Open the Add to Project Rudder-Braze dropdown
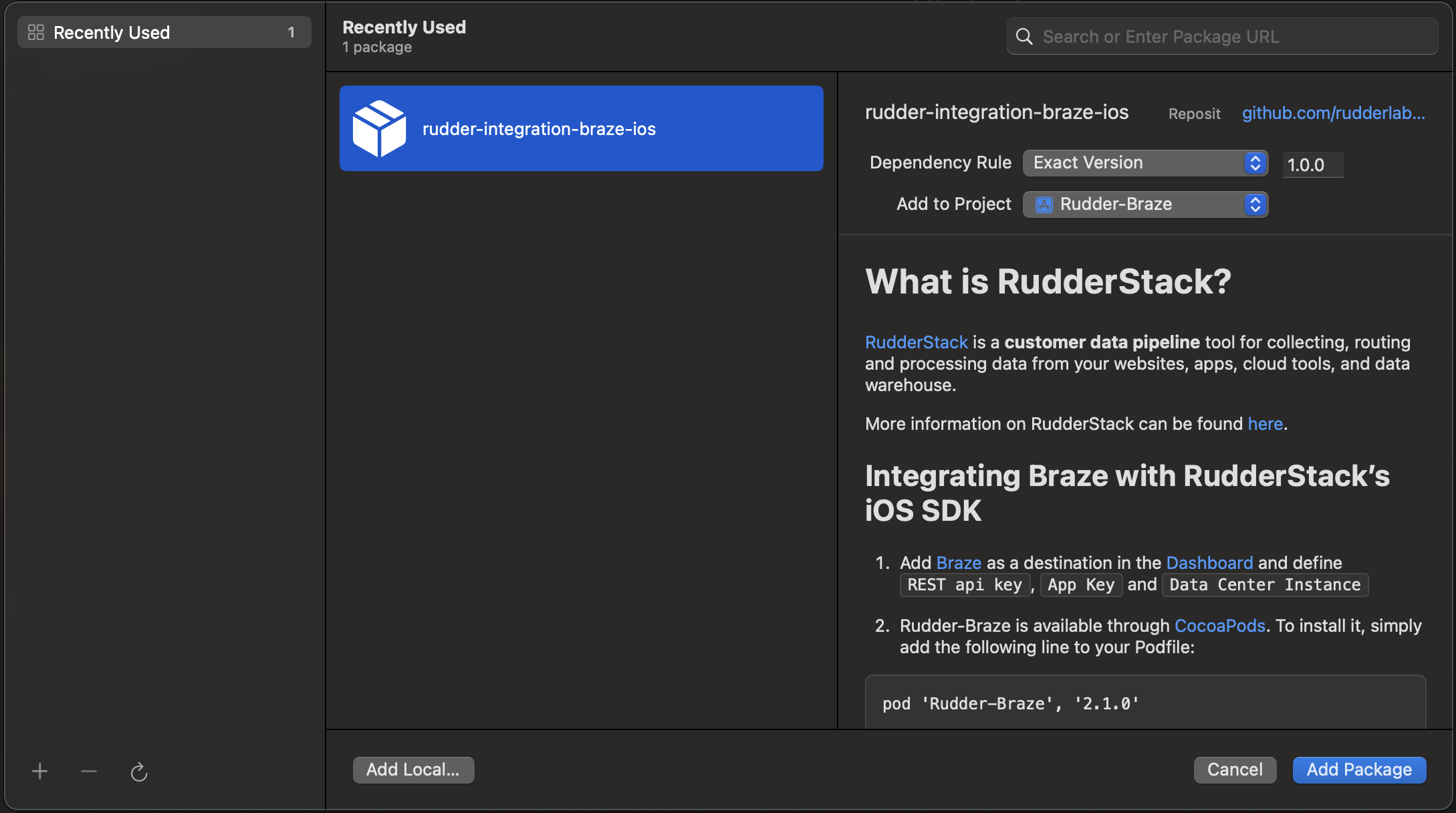1456x813 pixels. pyautogui.click(x=1145, y=205)
